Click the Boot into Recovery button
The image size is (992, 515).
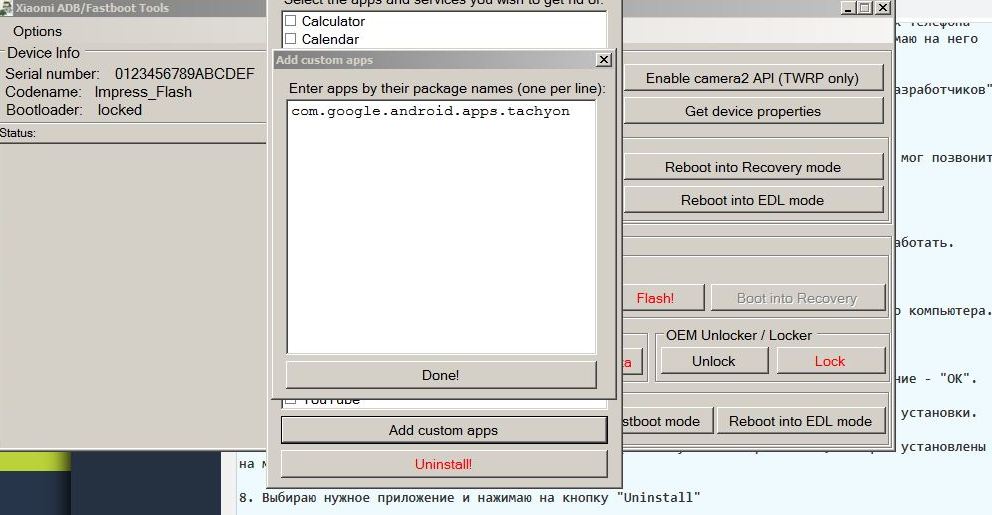tap(797, 298)
